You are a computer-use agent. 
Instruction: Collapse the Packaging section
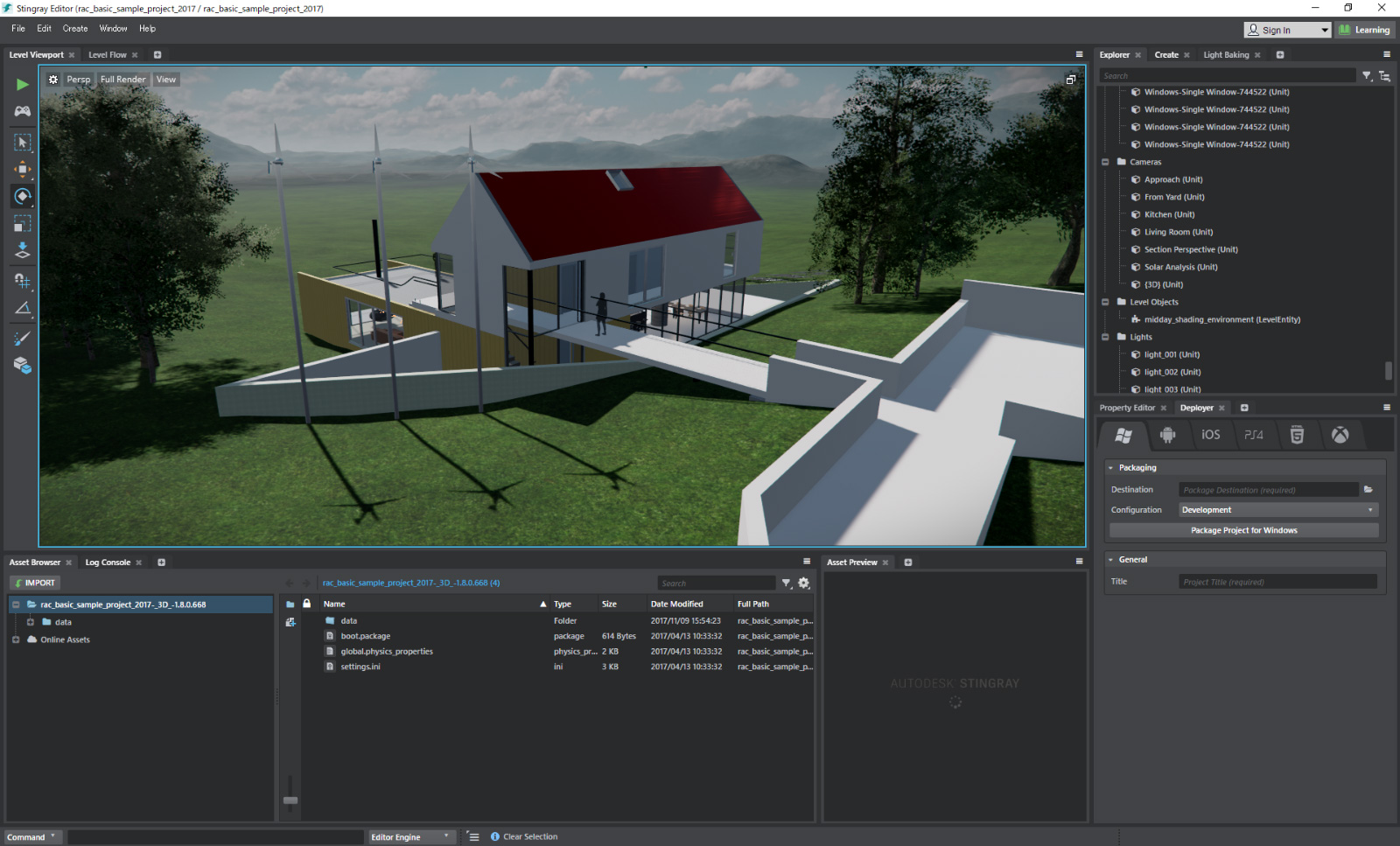[x=1111, y=468]
